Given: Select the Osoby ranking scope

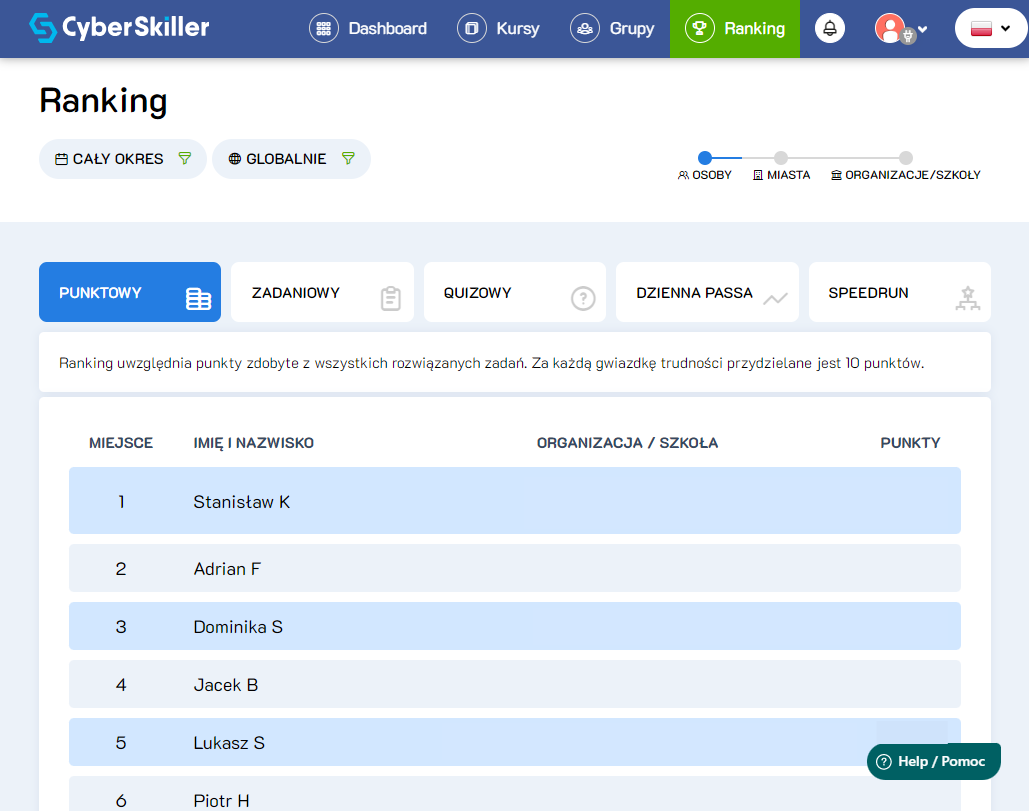Looking at the screenshot, I should point(705,158).
